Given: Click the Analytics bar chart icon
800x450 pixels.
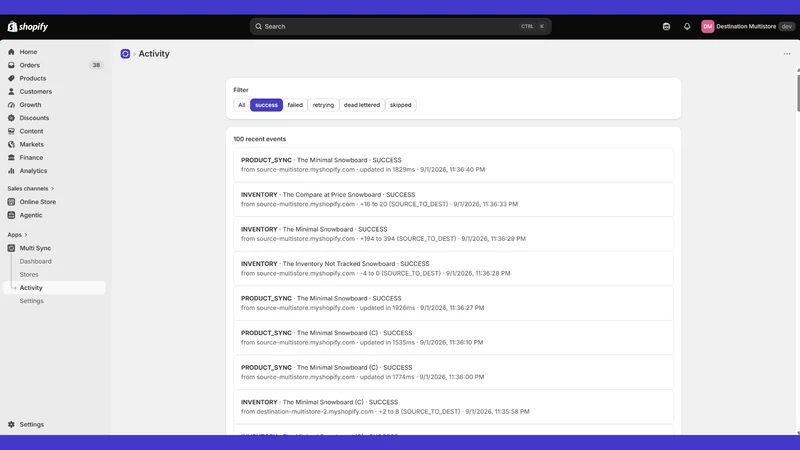Looking at the screenshot, I should [11, 171].
